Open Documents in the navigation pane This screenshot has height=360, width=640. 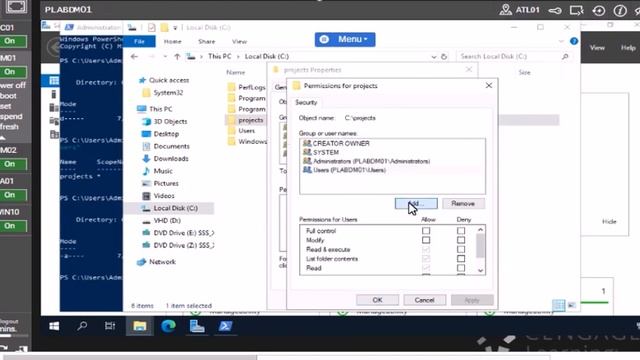tap(166, 146)
